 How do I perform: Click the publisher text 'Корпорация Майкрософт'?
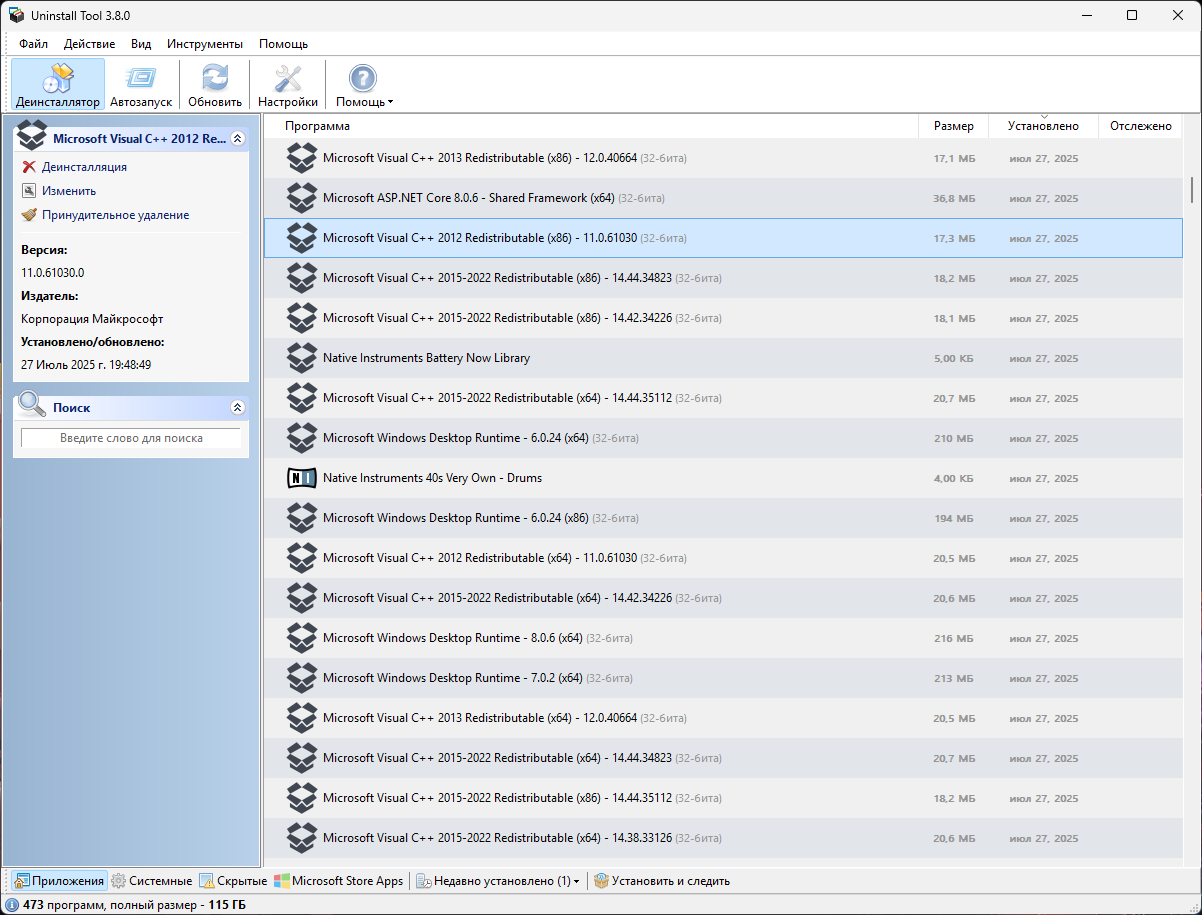pos(92,319)
